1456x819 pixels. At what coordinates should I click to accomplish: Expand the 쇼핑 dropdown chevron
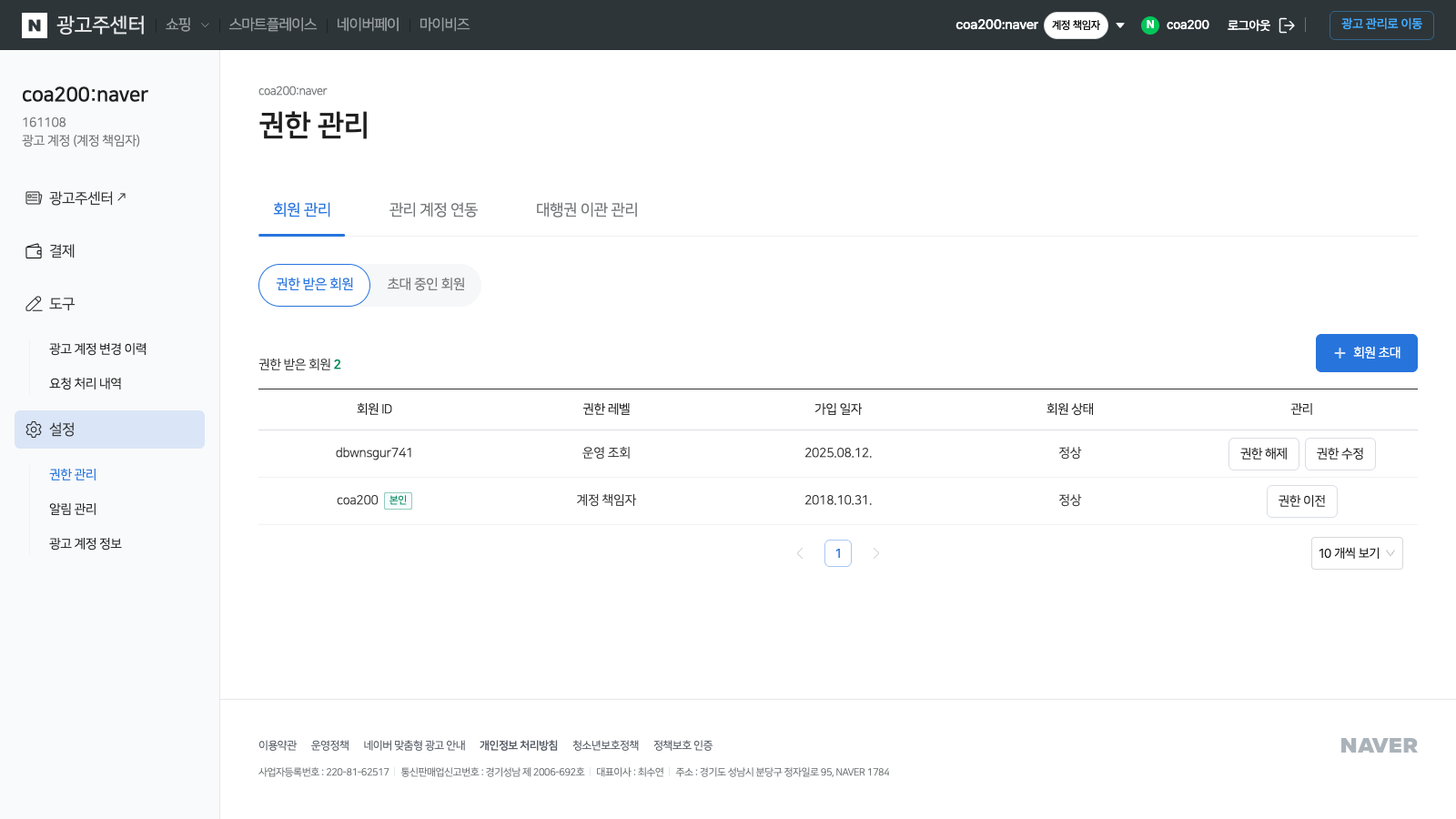click(205, 25)
